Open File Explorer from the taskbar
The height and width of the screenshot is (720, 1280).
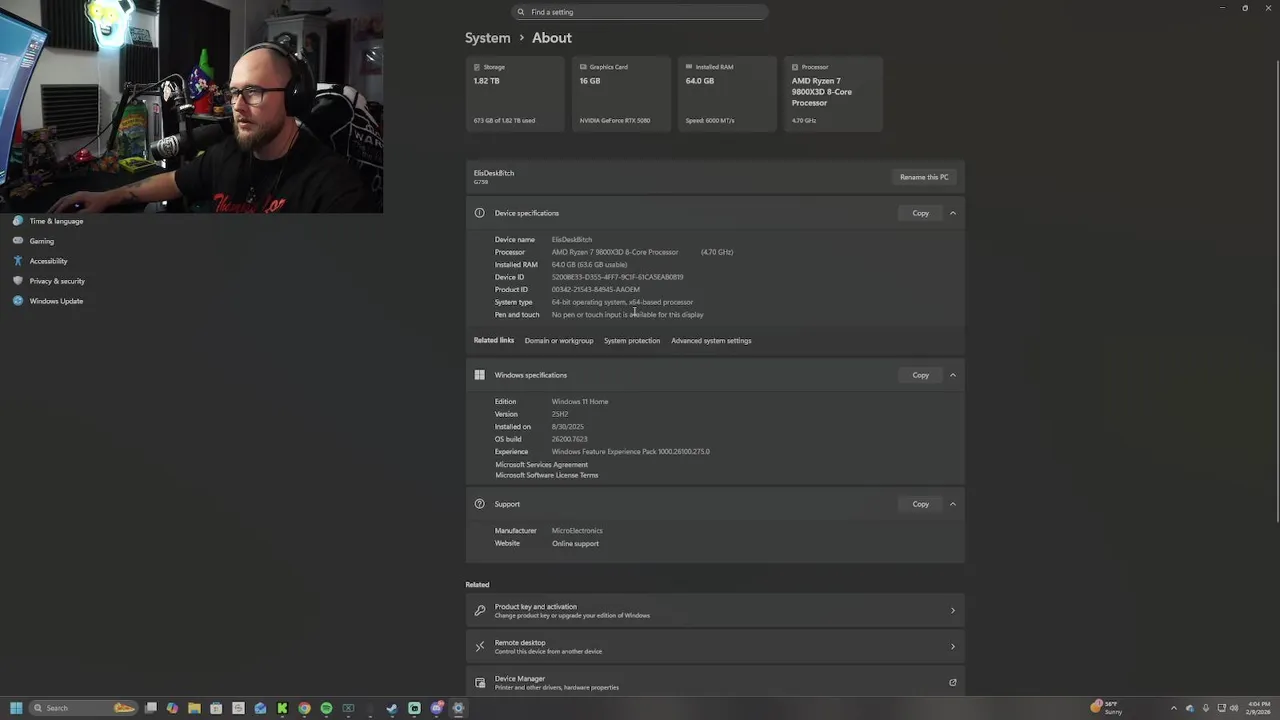coord(194,708)
